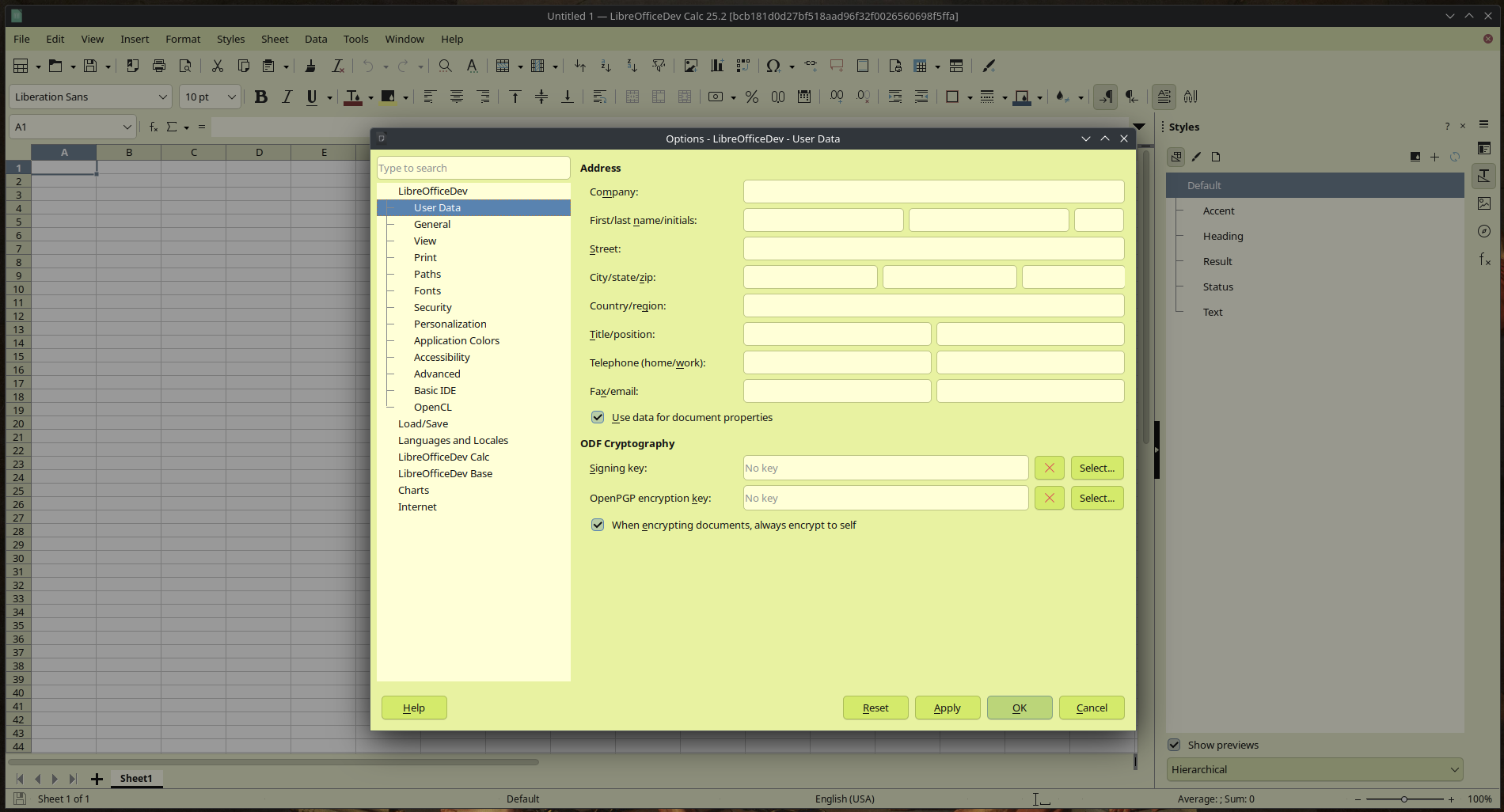This screenshot has width=1504, height=812.
Task: Toggle Use data for document properties checkbox
Action: [x=598, y=417]
